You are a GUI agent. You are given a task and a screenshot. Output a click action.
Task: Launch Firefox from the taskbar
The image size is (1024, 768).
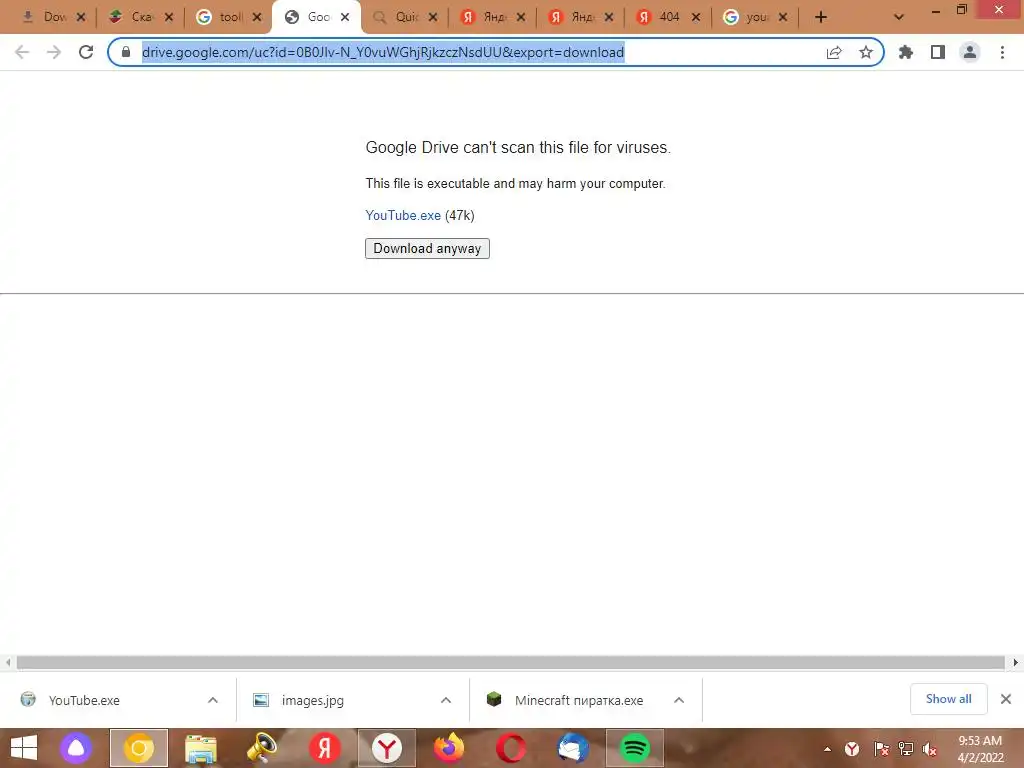[x=449, y=748]
